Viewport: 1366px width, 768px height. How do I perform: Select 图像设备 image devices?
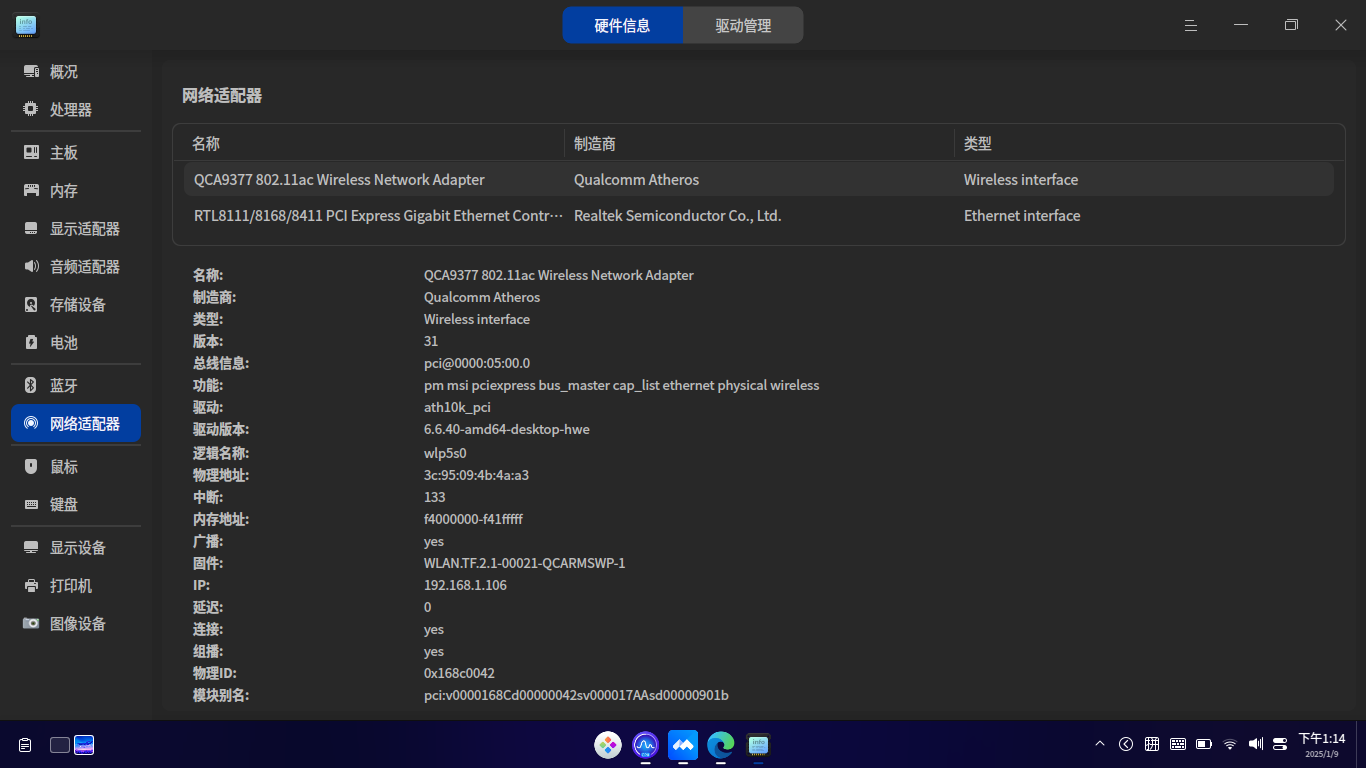(76, 624)
